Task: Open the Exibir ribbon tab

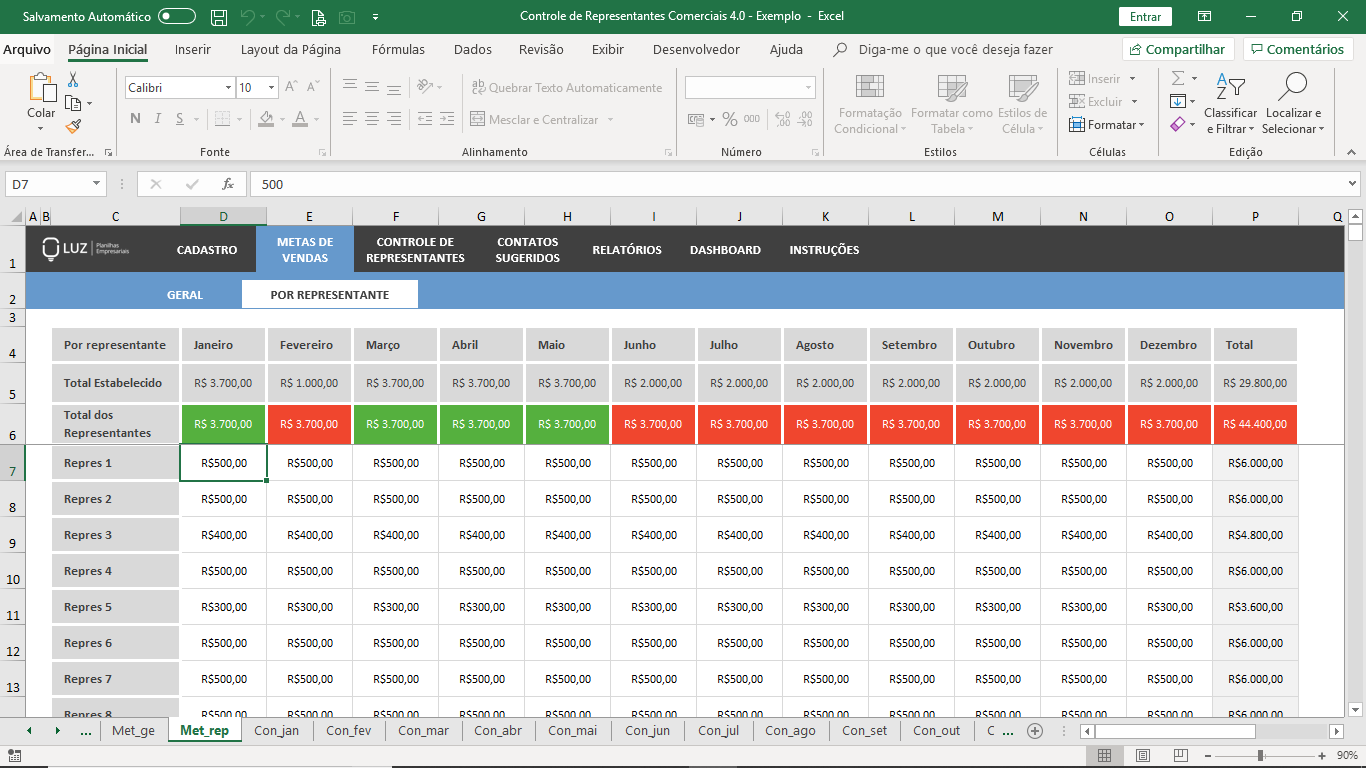Action: click(x=608, y=49)
